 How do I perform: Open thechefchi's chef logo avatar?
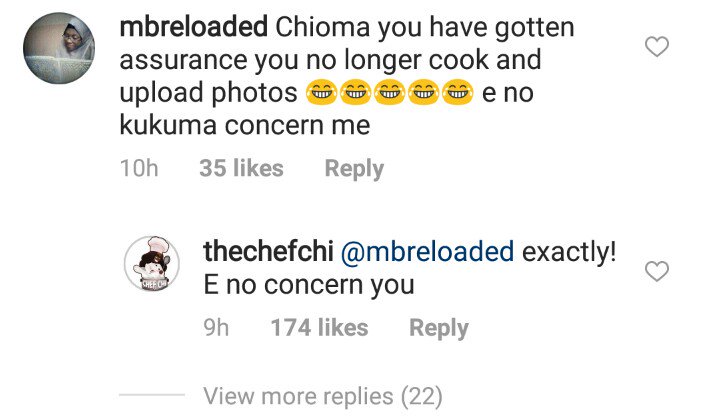(151, 269)
